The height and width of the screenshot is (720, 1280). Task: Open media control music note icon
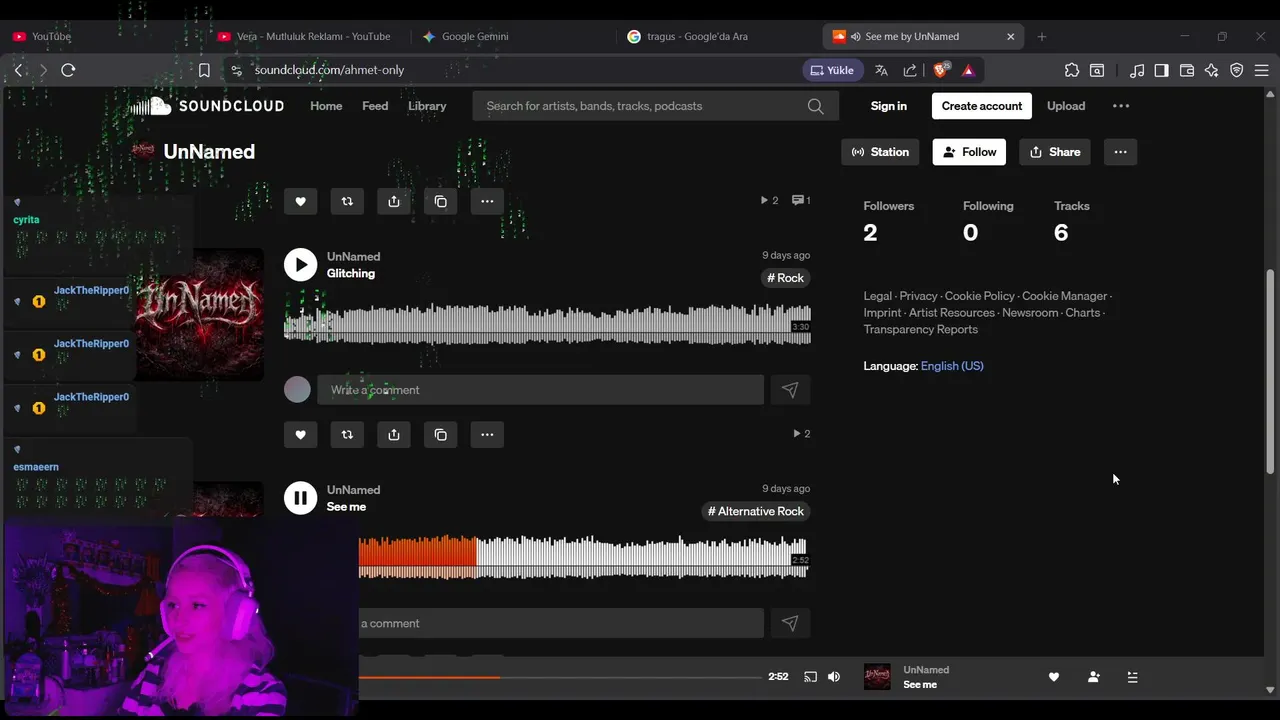tap(1137, 70)
